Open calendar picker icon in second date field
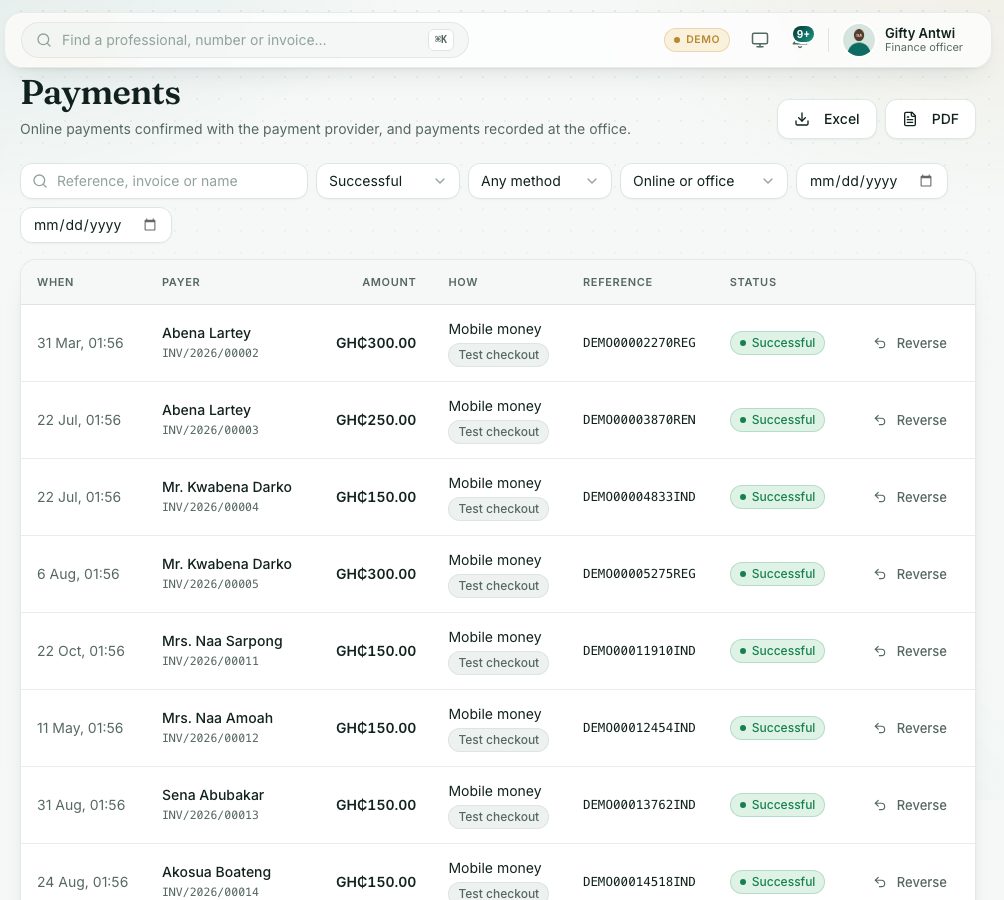1004x900 pixels. pos(150,225)
